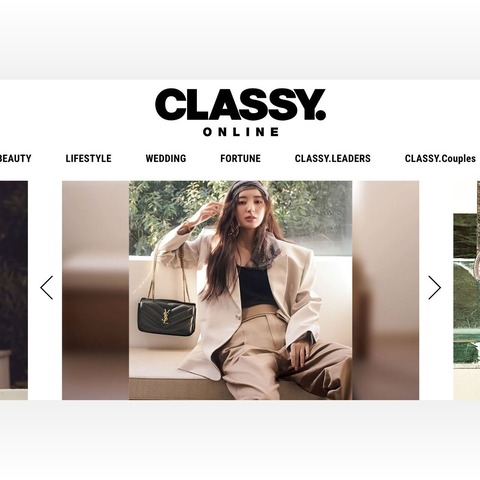
Task: Select the WEDDING navigation item
Action: pos(166,158)
